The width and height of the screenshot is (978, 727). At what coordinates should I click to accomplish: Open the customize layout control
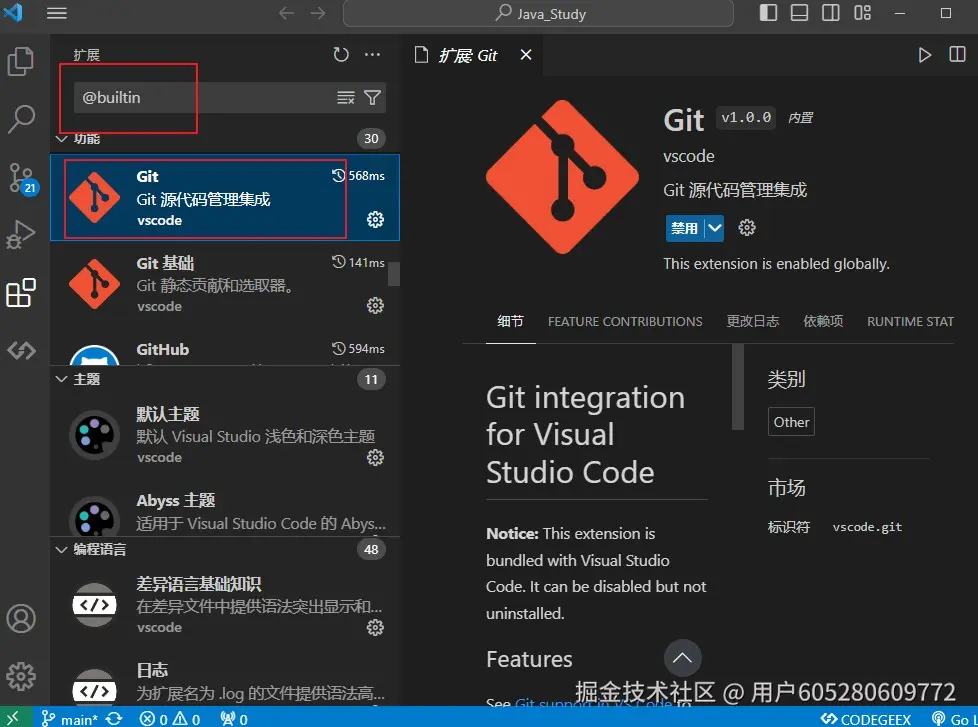pos(862,12)
